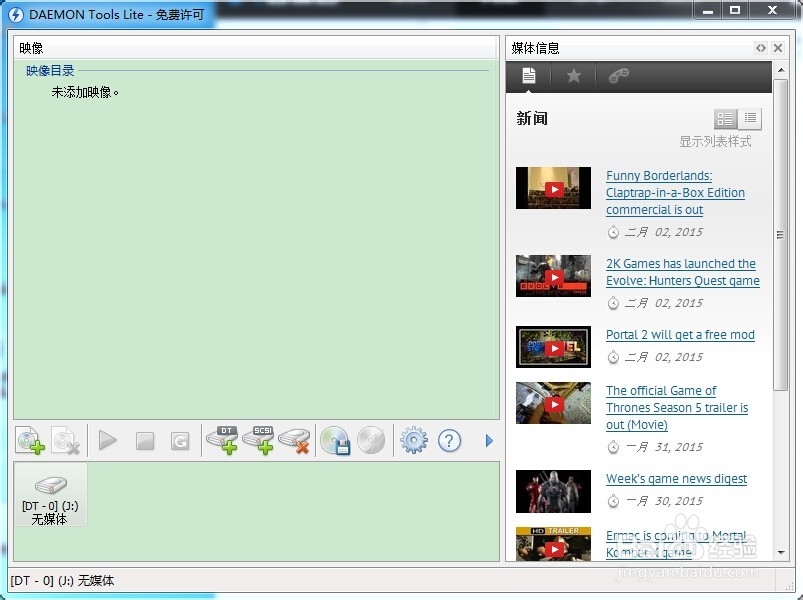Click the 新闻 news heading
803x600 pixels.
(532, 119)
